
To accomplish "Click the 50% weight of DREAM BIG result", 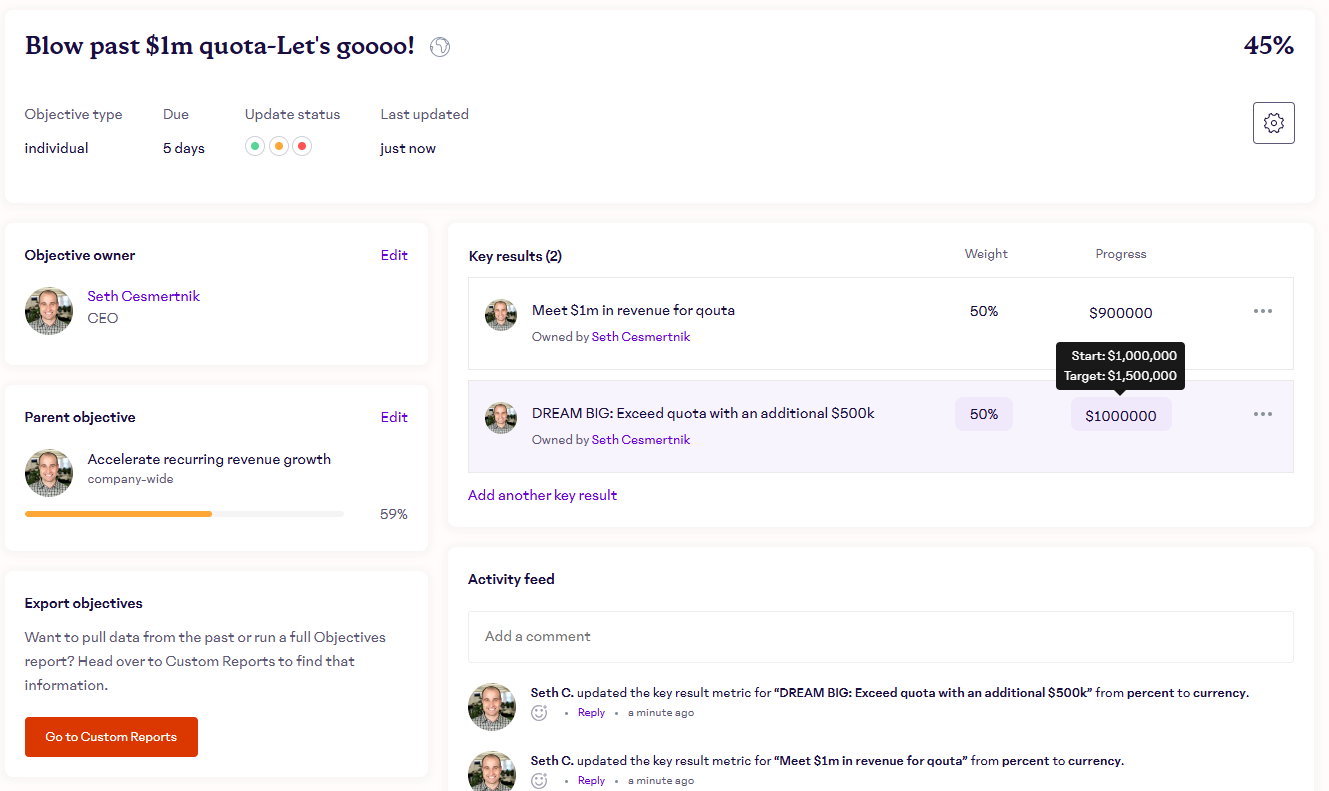I will 984,414.
